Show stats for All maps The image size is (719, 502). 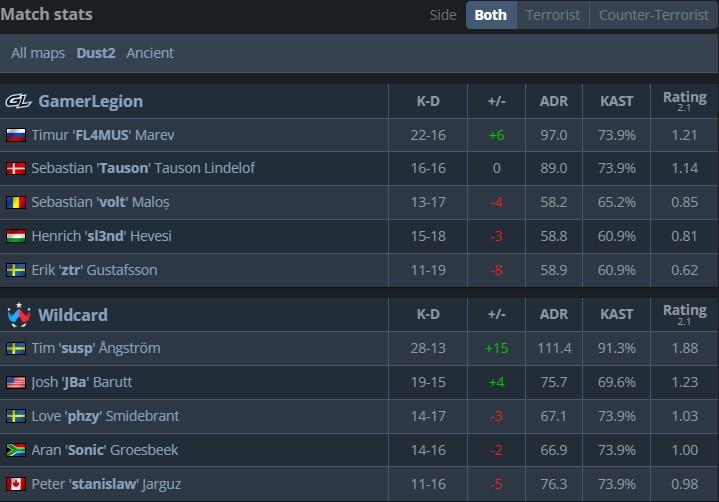(38, 53)
